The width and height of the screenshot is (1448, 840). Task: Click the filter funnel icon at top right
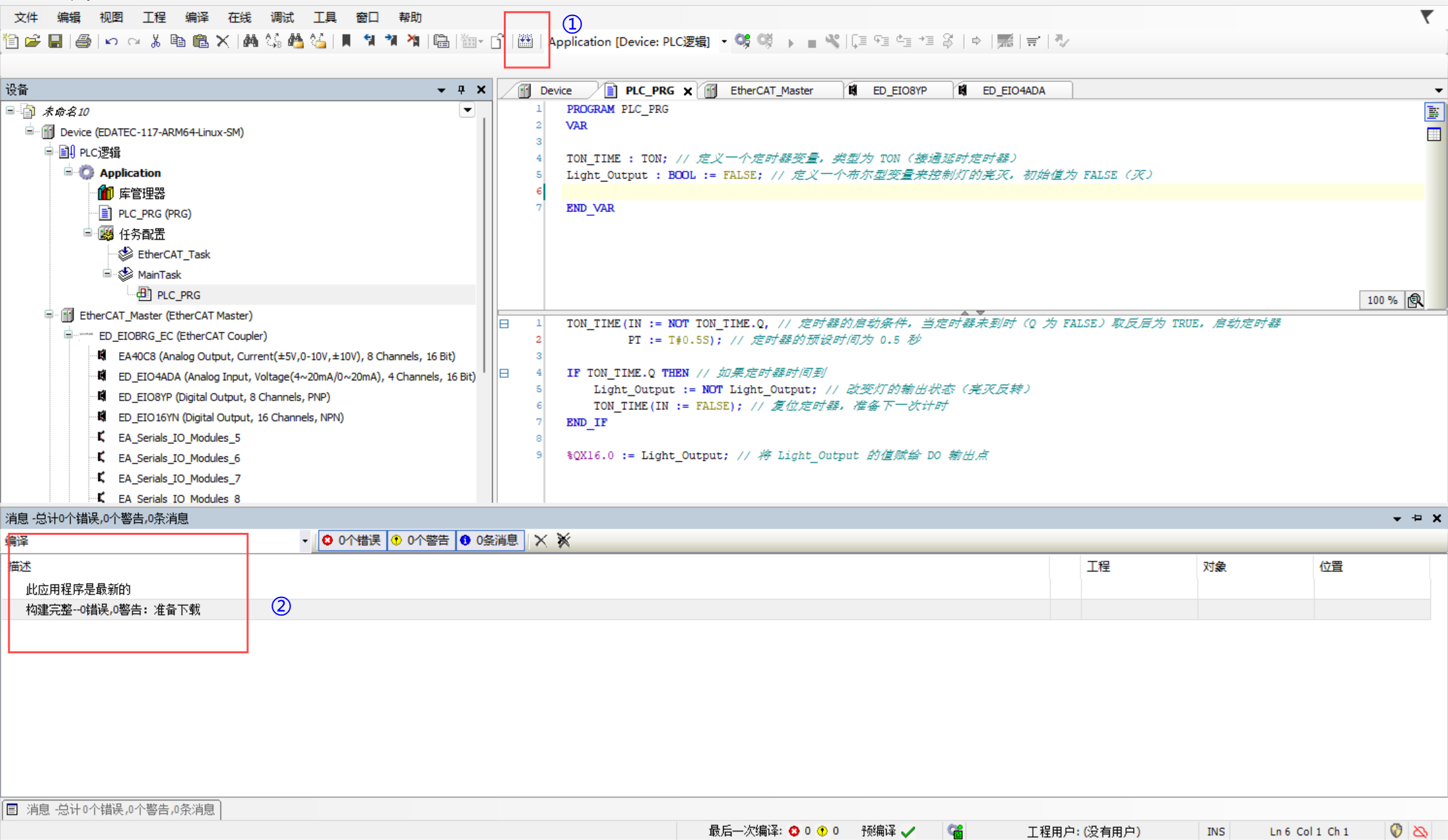[1427, 16]
